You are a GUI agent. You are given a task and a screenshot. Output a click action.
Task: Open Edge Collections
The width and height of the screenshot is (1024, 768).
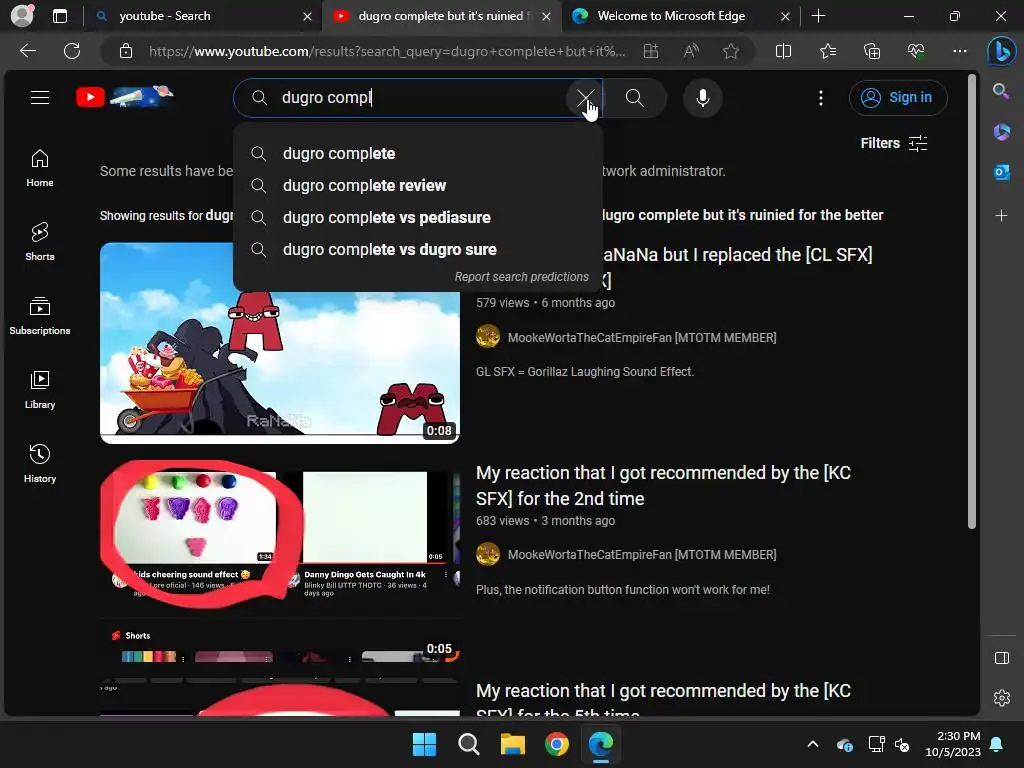pyautogui.click(x=872, y=51)
